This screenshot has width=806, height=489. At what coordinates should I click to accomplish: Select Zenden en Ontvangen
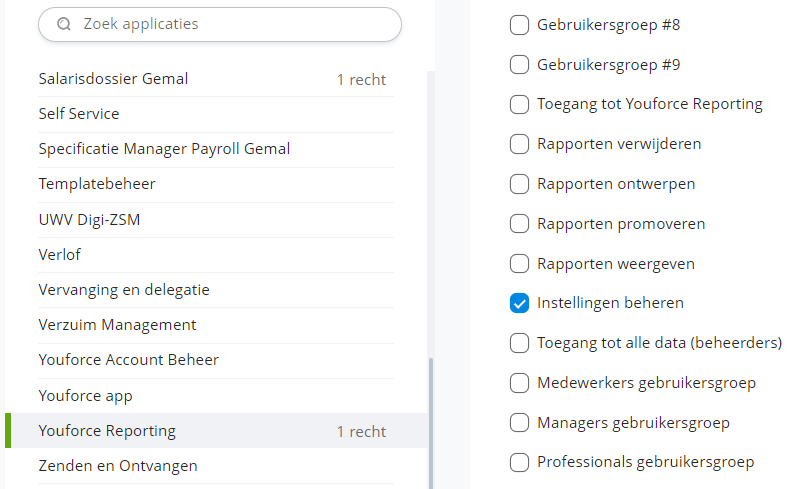[118, 466]
